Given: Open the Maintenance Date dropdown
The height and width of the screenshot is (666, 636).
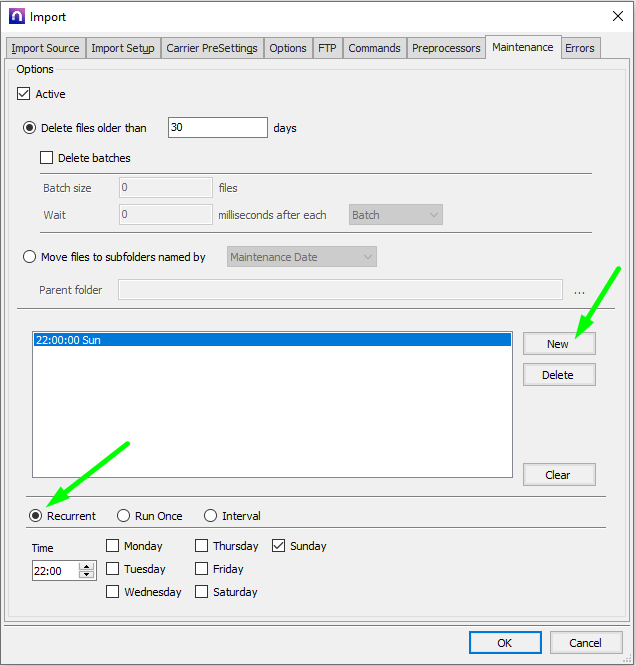Looking at the screenshot, I should [302, 257].
